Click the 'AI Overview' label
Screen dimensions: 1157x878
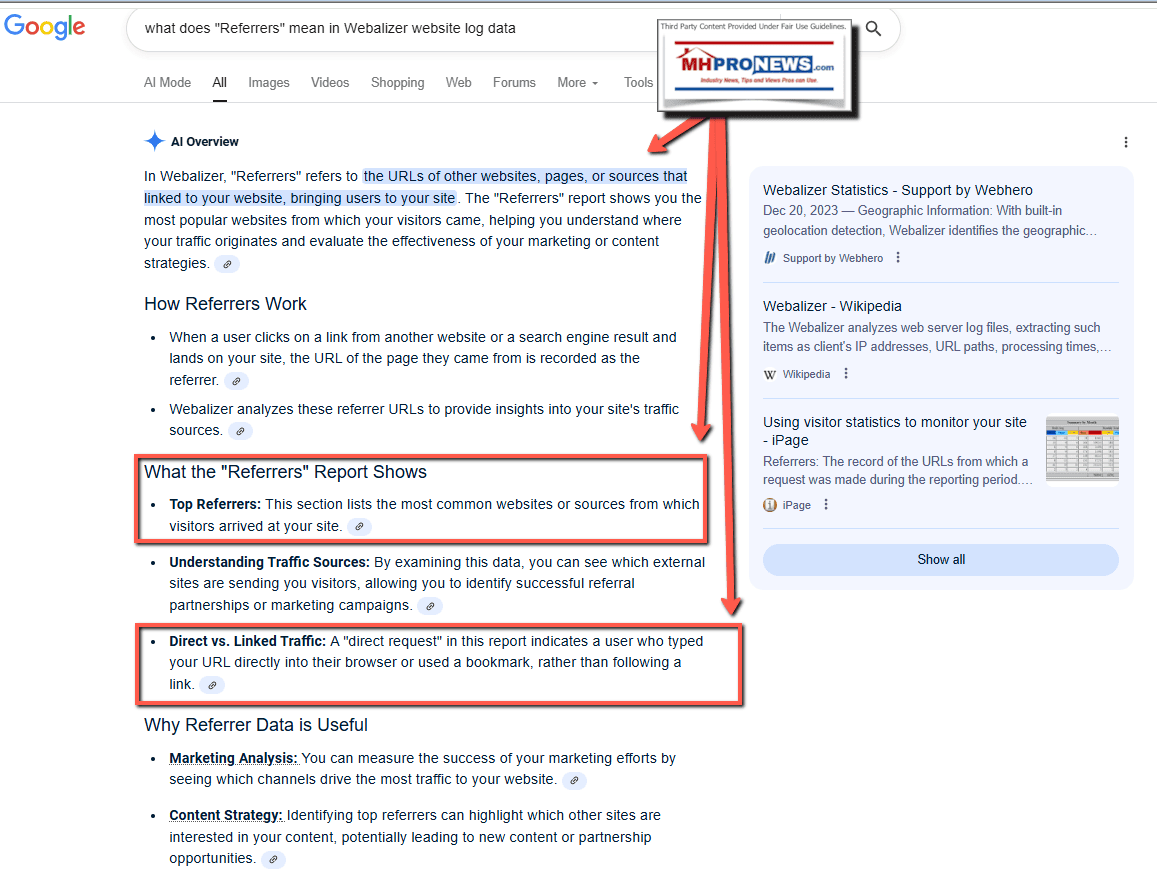[x=204, y=142]
